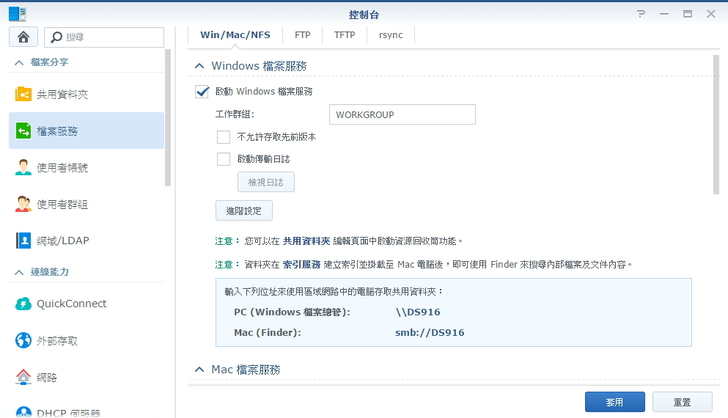Collapse the 連線能力 sidebar section
The height and width of the screenshot is (418, 728).
click(x=19, y=272)
